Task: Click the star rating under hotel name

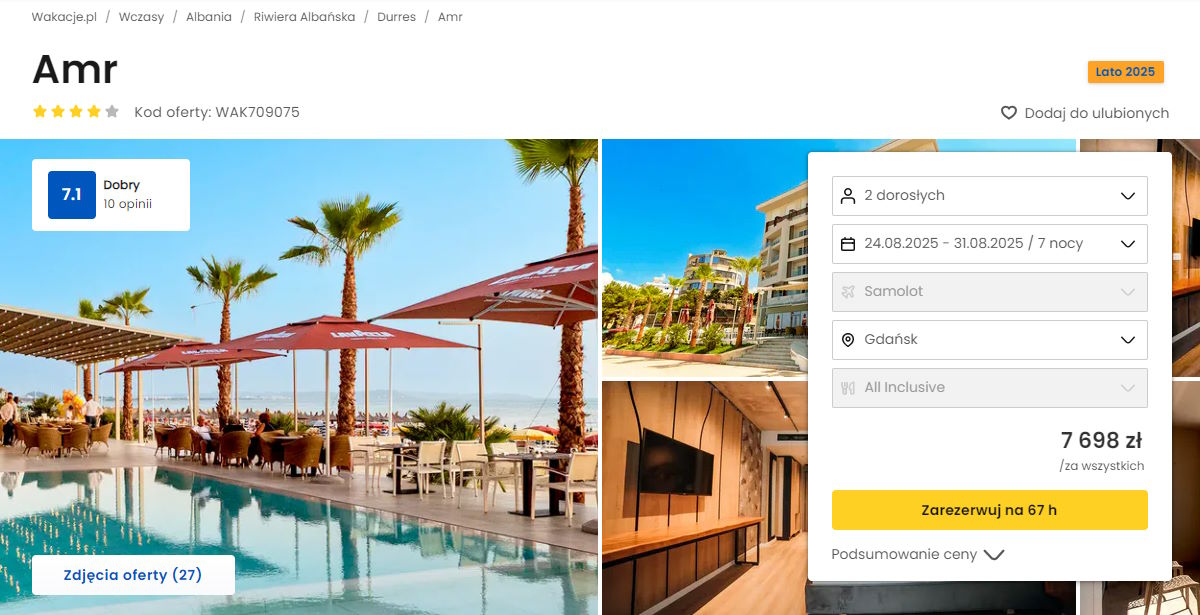Action: pyautogui.click(x=76, y=112)
